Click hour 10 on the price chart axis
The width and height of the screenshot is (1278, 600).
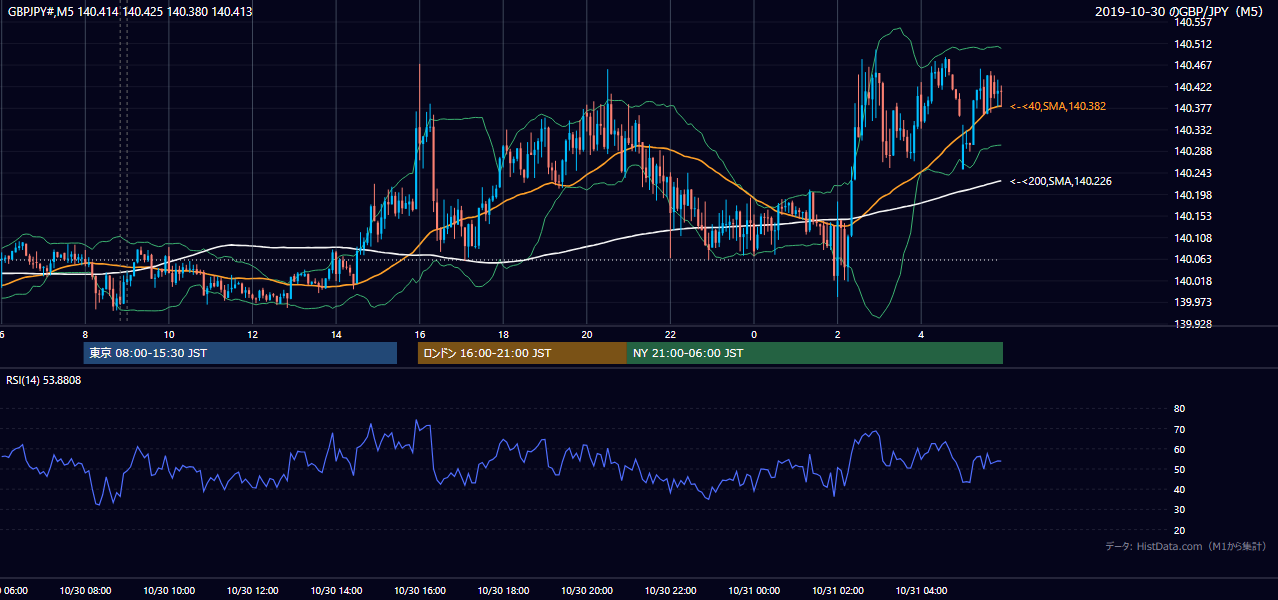(x=169, y=334)
